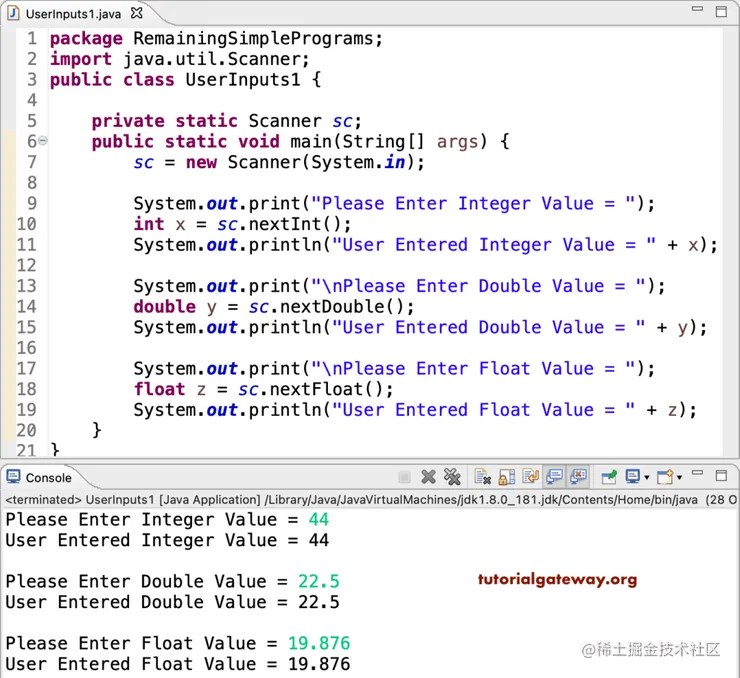
Task: Toggle show console on standard error change
Action: coord(578,477)
